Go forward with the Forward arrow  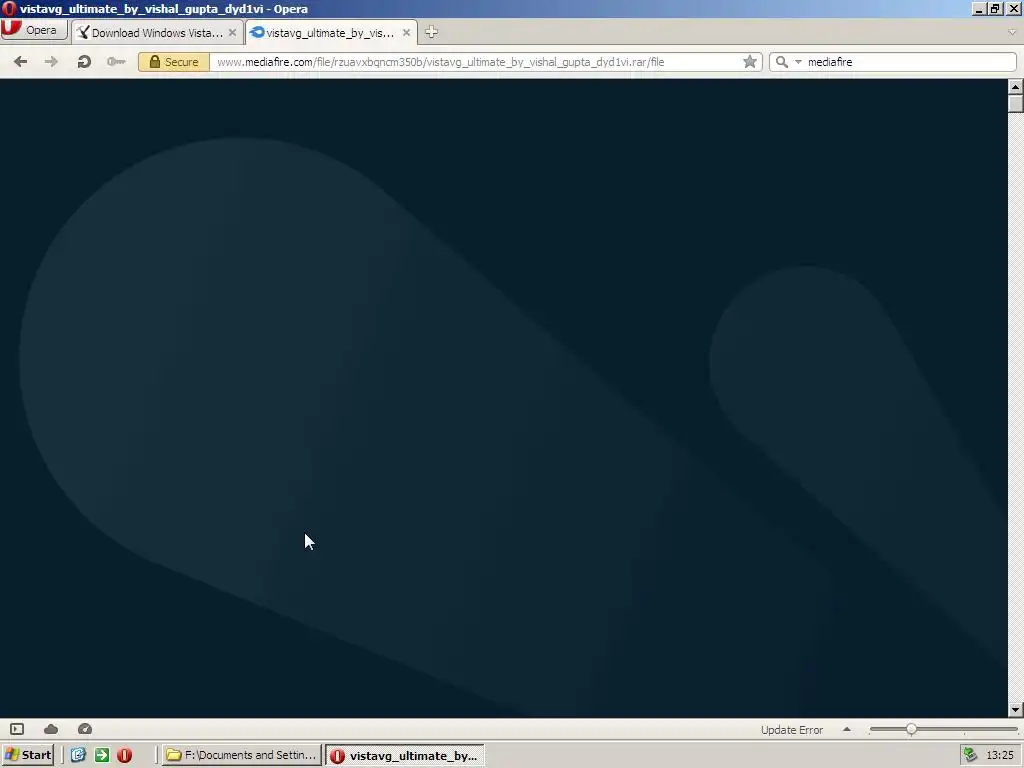(51, 61)
